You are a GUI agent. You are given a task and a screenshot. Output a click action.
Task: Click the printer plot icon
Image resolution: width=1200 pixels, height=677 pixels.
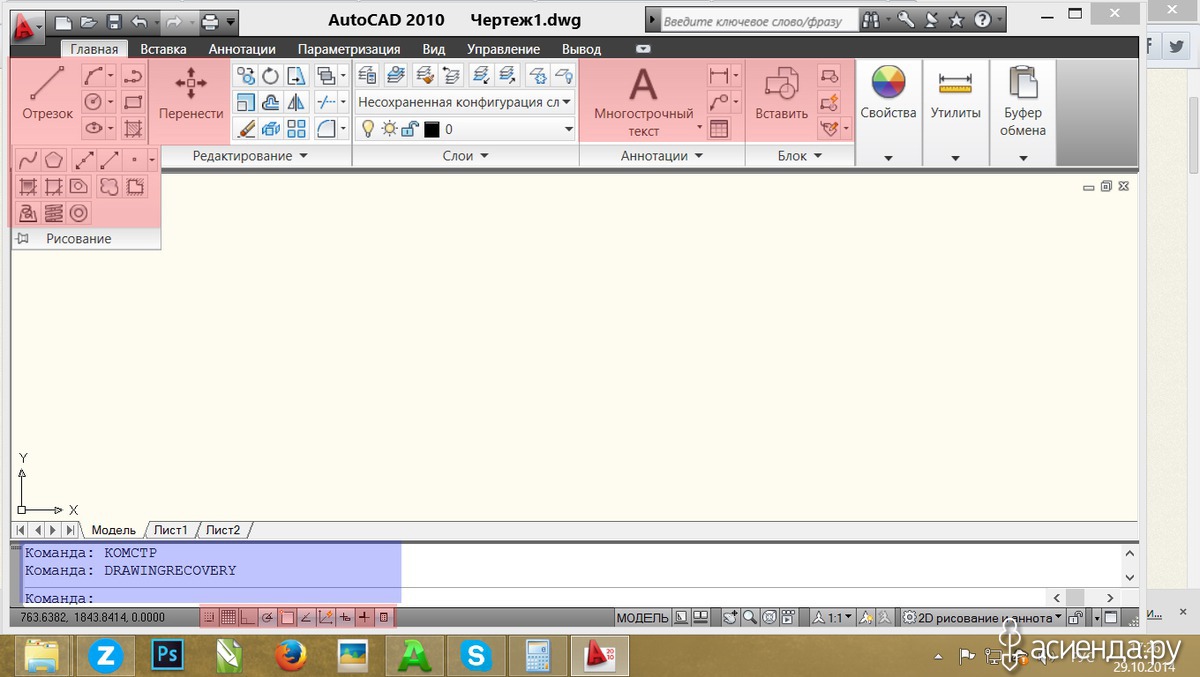click(x=211, y=21)
